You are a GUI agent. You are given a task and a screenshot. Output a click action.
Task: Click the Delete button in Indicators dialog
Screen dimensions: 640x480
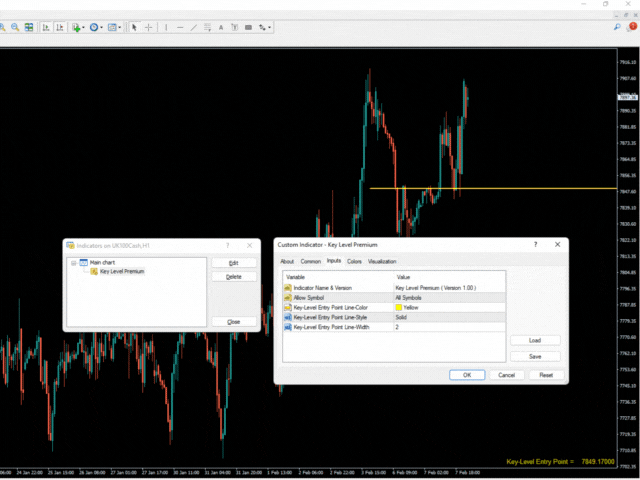[x=233, y=276]
